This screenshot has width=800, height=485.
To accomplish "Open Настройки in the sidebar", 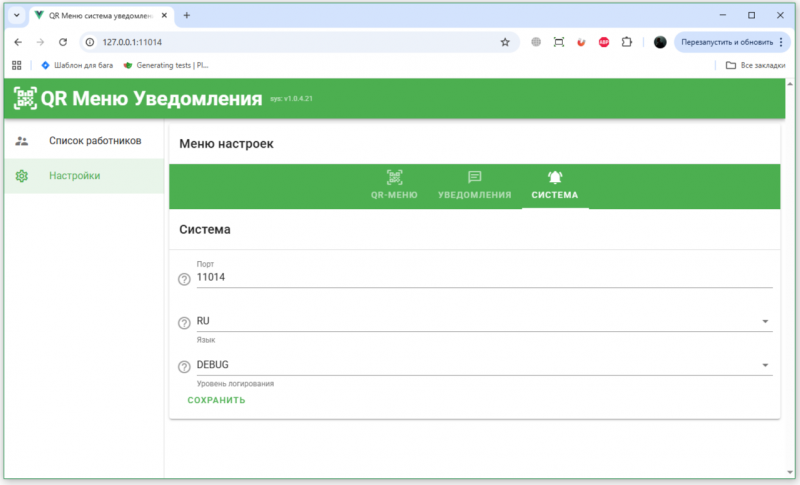I will coord(74,176).
